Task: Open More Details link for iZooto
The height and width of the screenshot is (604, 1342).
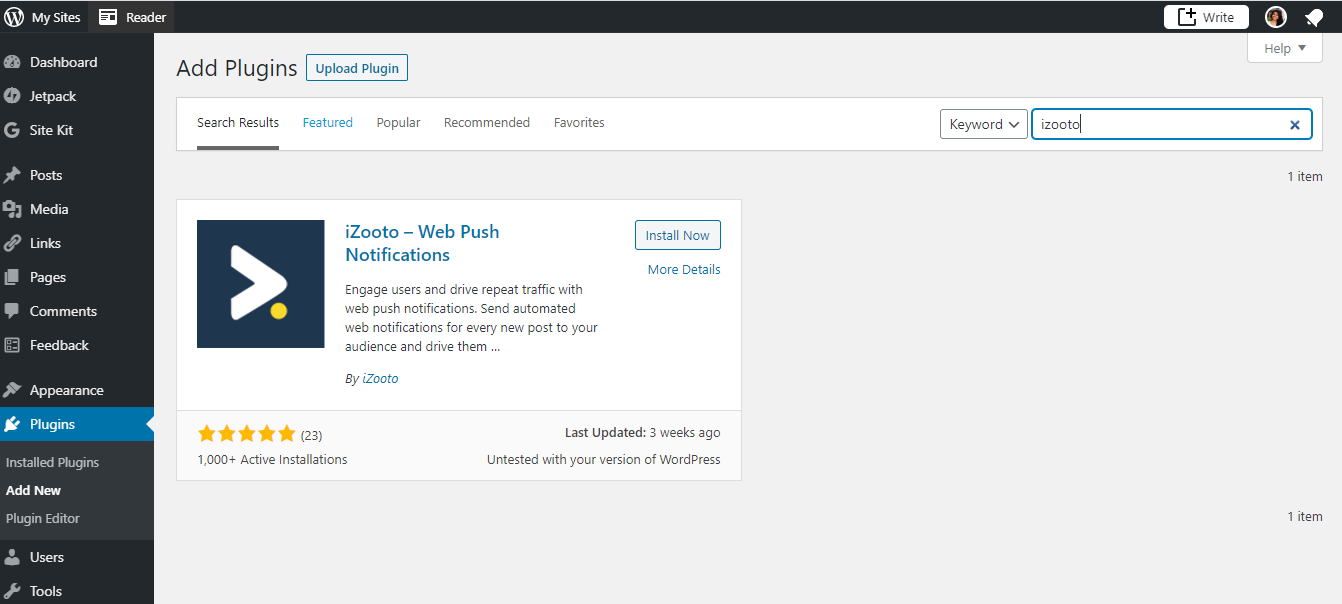Action: [x=684, y=269]
